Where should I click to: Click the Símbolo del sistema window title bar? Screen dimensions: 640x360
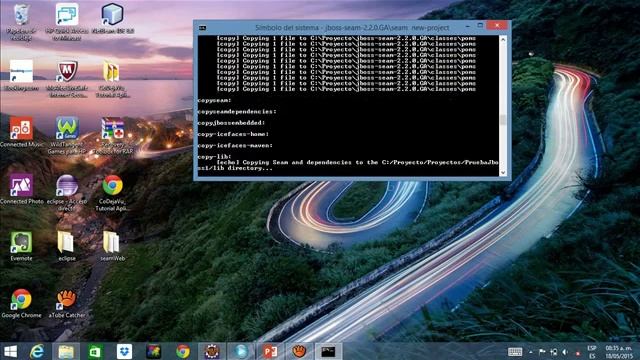click(x=352, y=27)
